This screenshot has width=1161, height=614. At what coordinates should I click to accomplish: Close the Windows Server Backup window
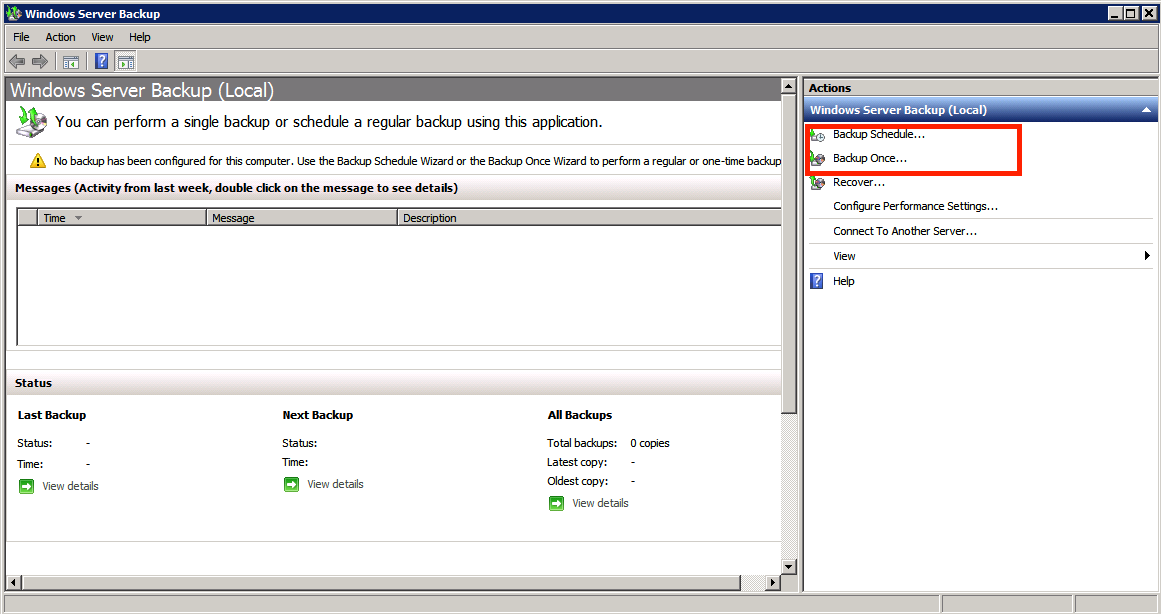pos(1148,13)
